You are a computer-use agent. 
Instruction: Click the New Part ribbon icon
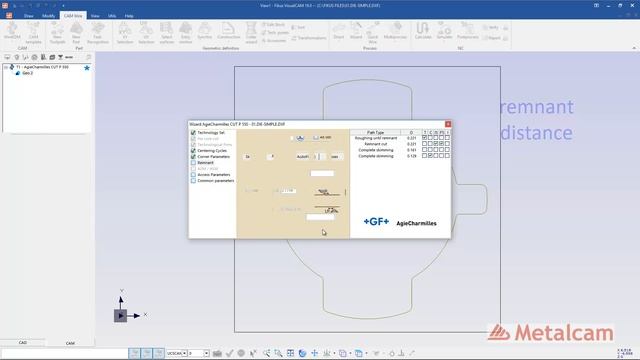(76, 33)
